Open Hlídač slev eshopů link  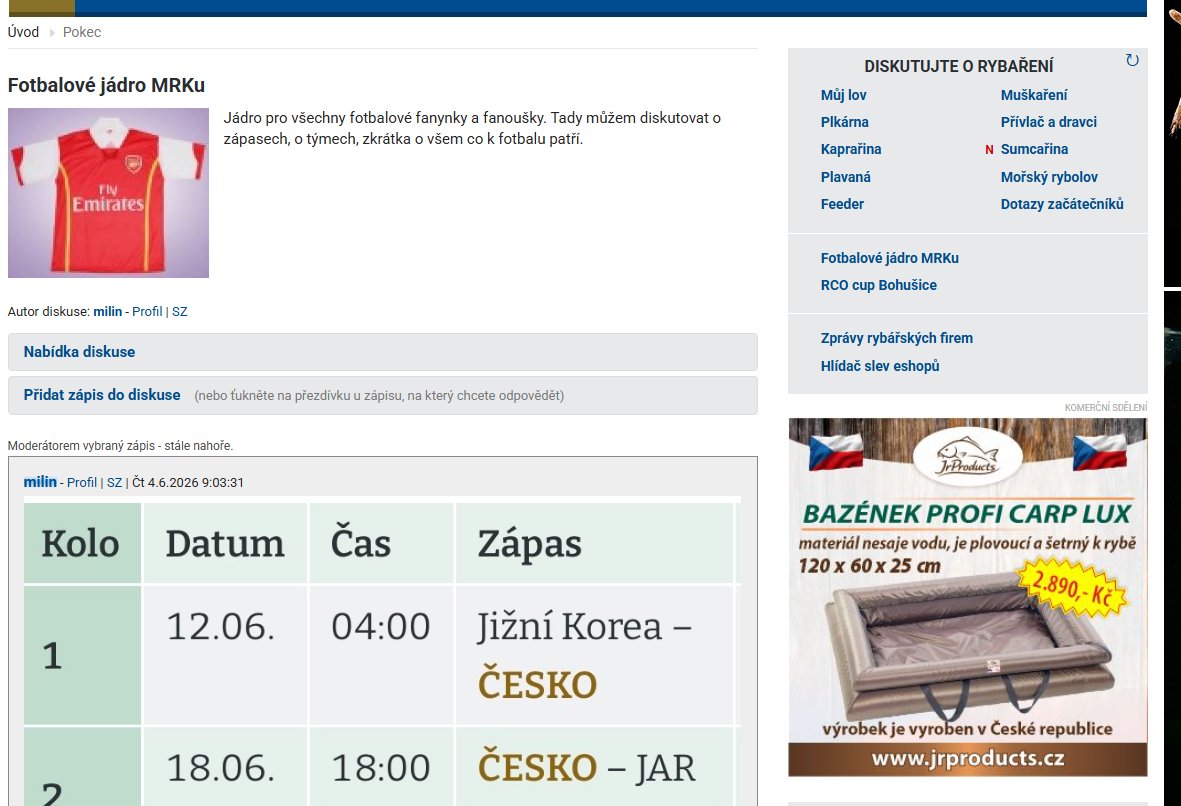pos(880,366)
